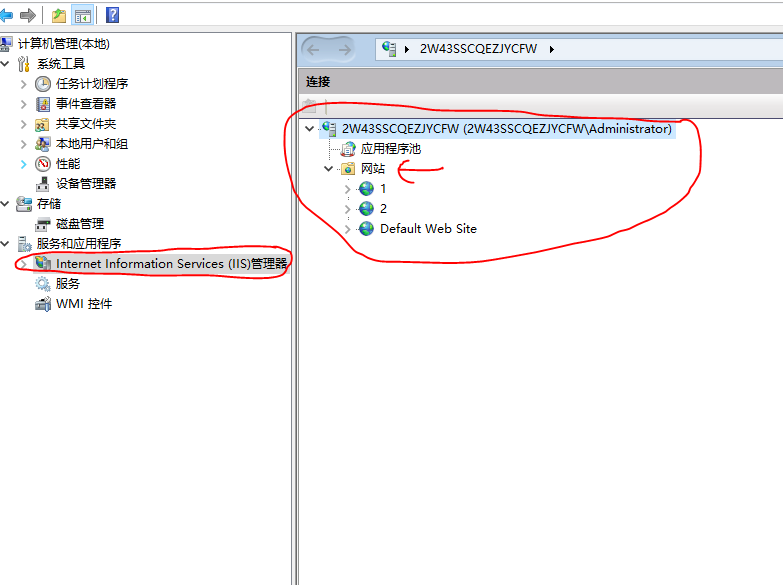
Task: Click the Task Scheduler clock icon
Action: [43, 84]
